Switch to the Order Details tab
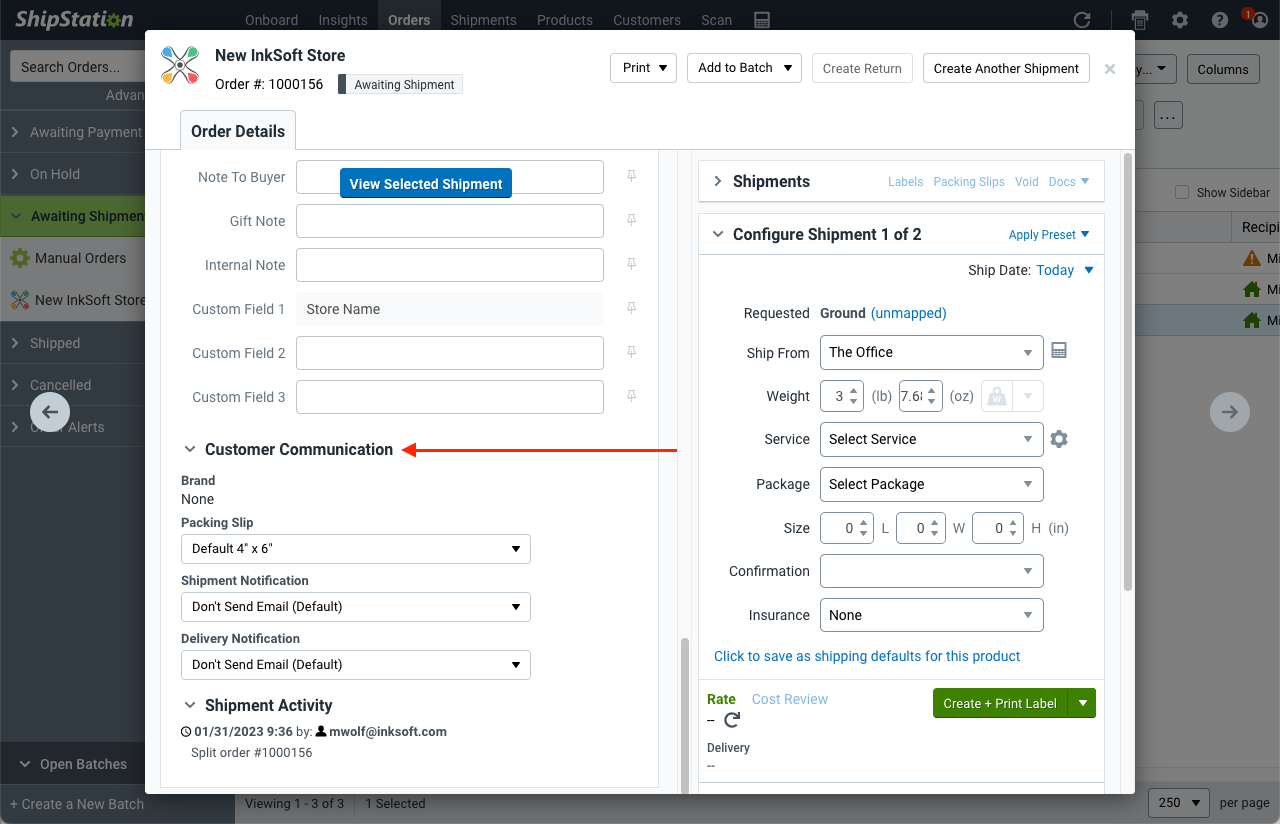 click(237, 129)
